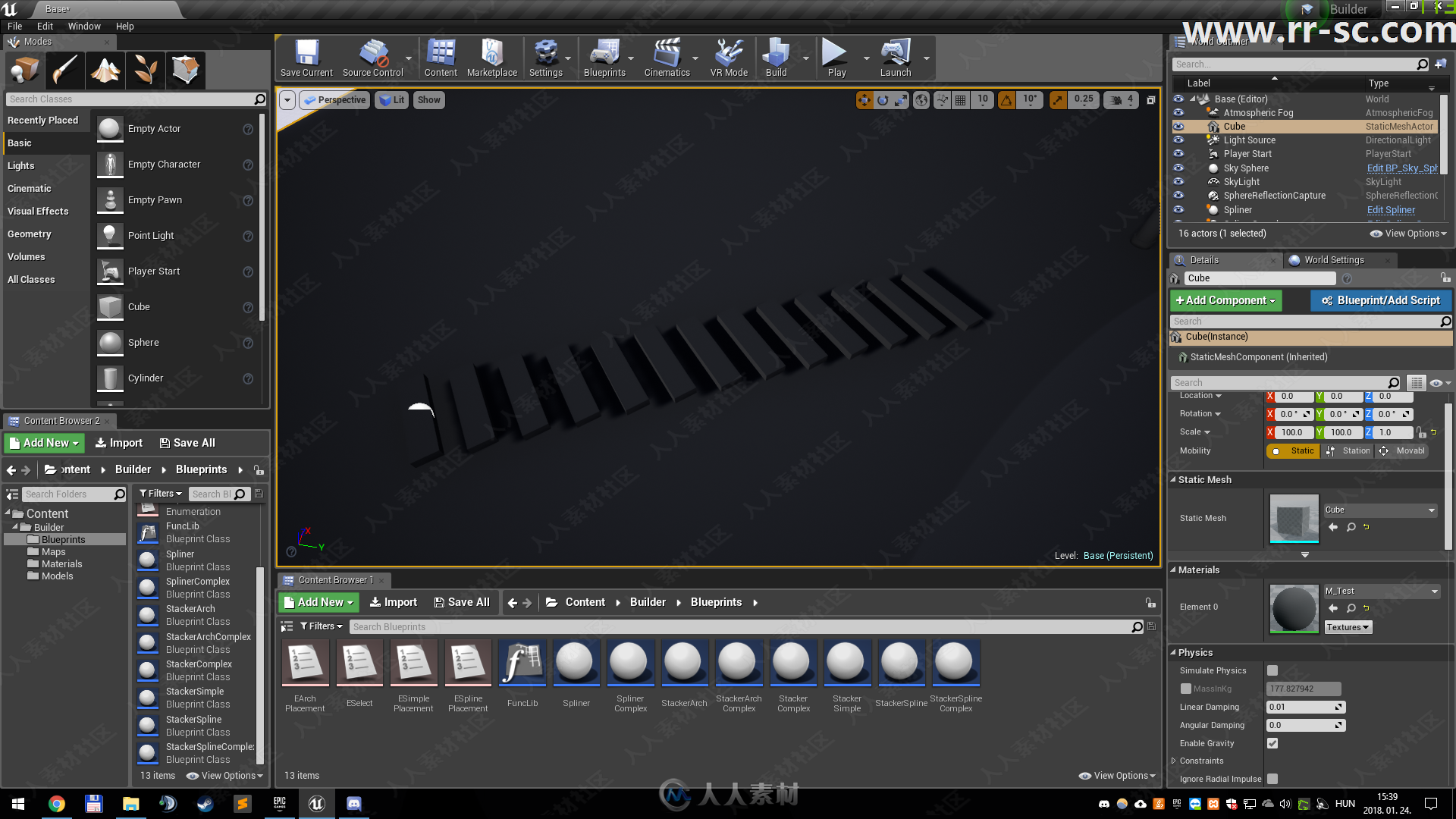
Task: Select the Geometry Editing mode icon
Action: click(186, 71)
